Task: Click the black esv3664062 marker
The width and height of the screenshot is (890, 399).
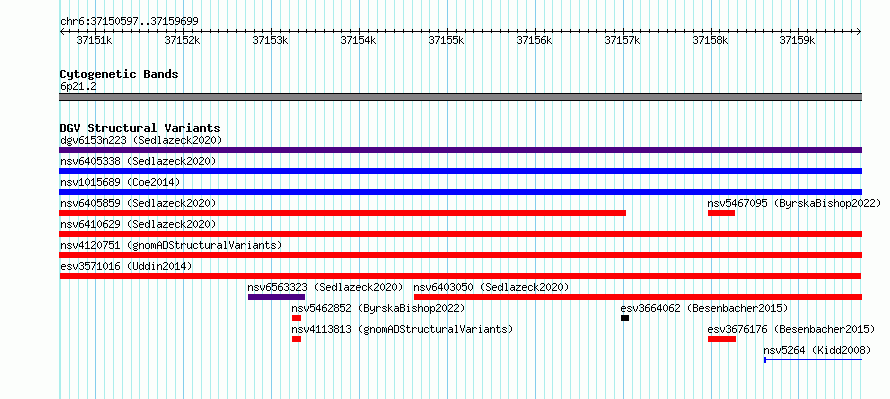Action: pyautogui.click(x=625, y=318)
